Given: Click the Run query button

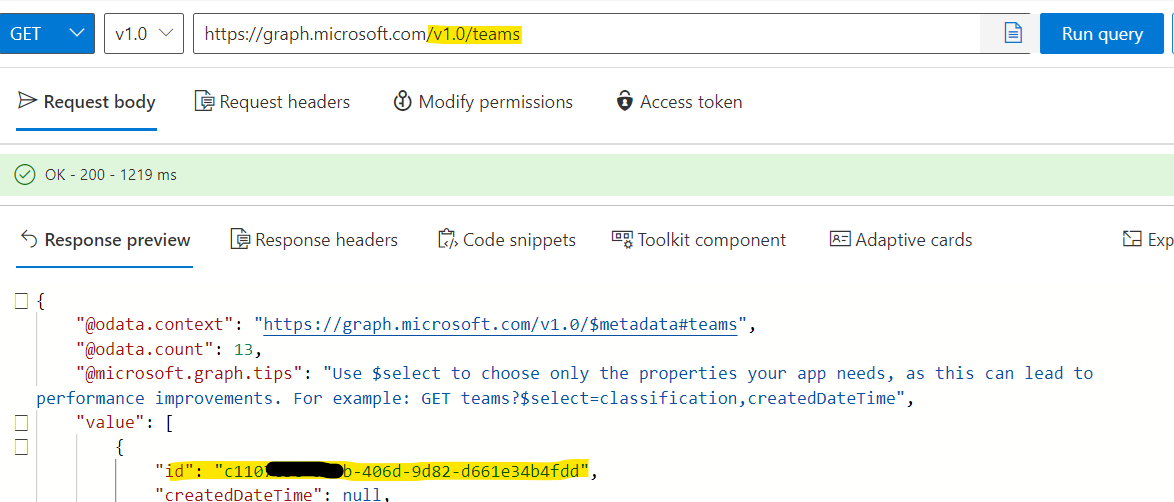Looking at the screenshot, I should (x=1102, y=34).
